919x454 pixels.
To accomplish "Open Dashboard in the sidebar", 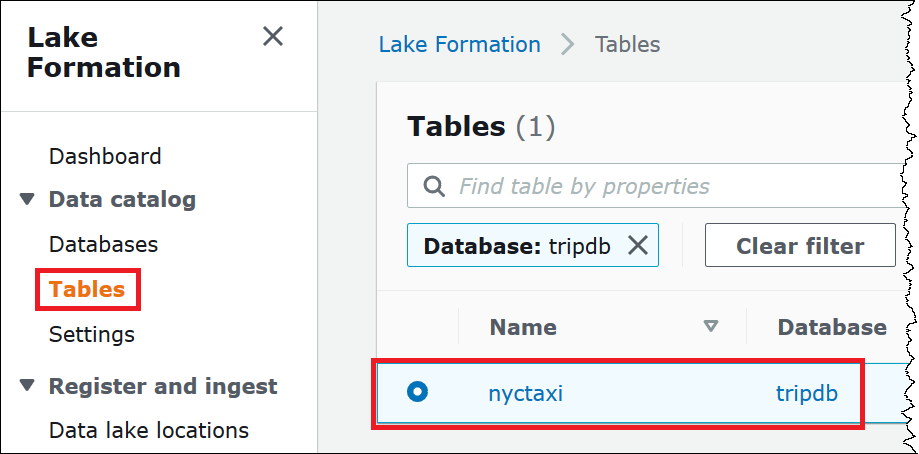I will coord(105,156).
